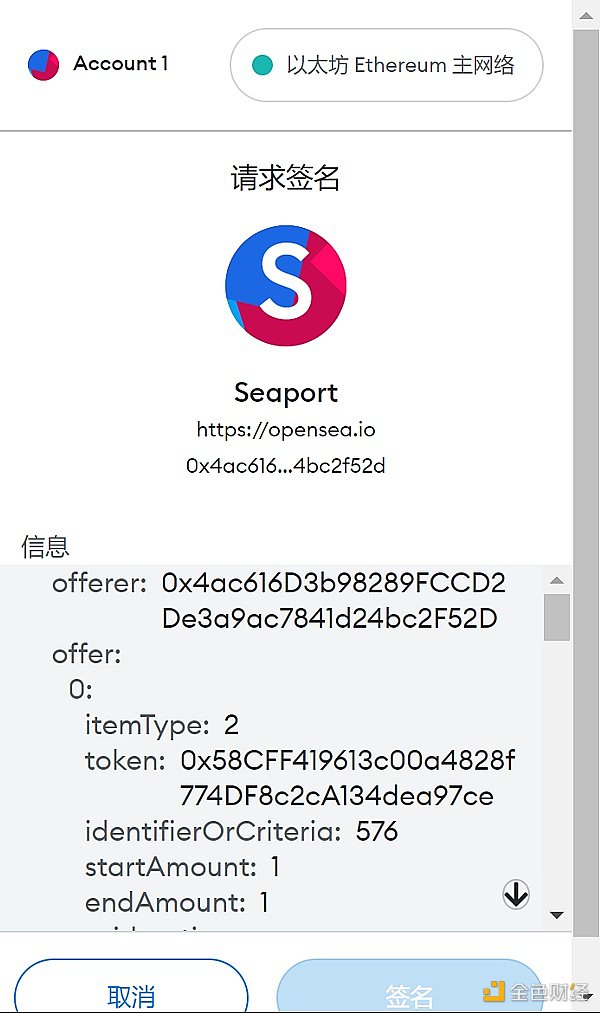Click the 请求签名 heading

click(x=285, y=177)
